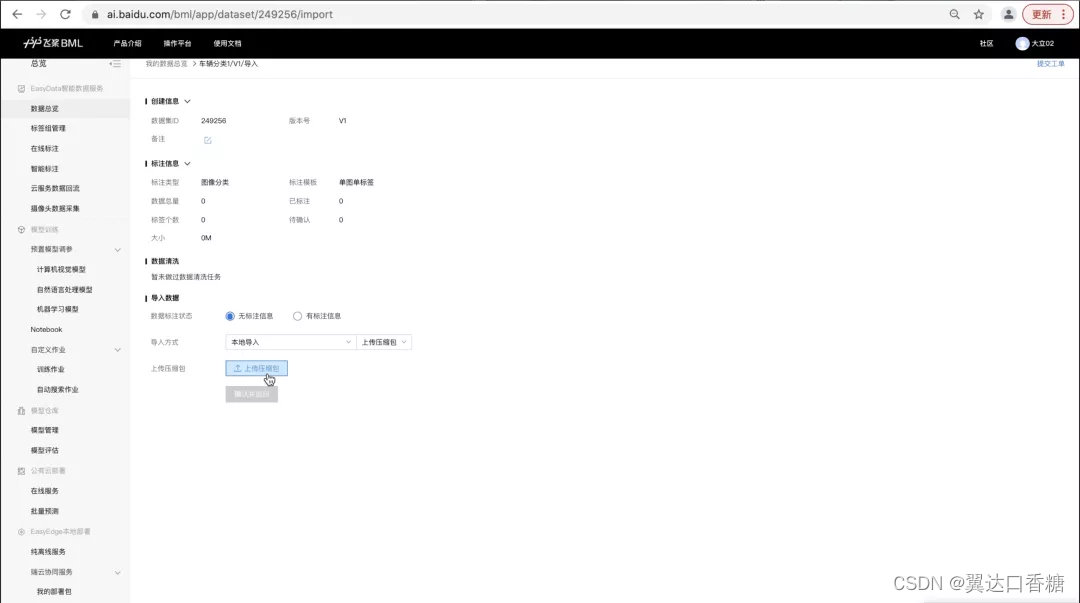The height and width of the screenshot is (603, 1080).
Task: Open 模型评估 in sidebar
Action: tap(45, 451)
